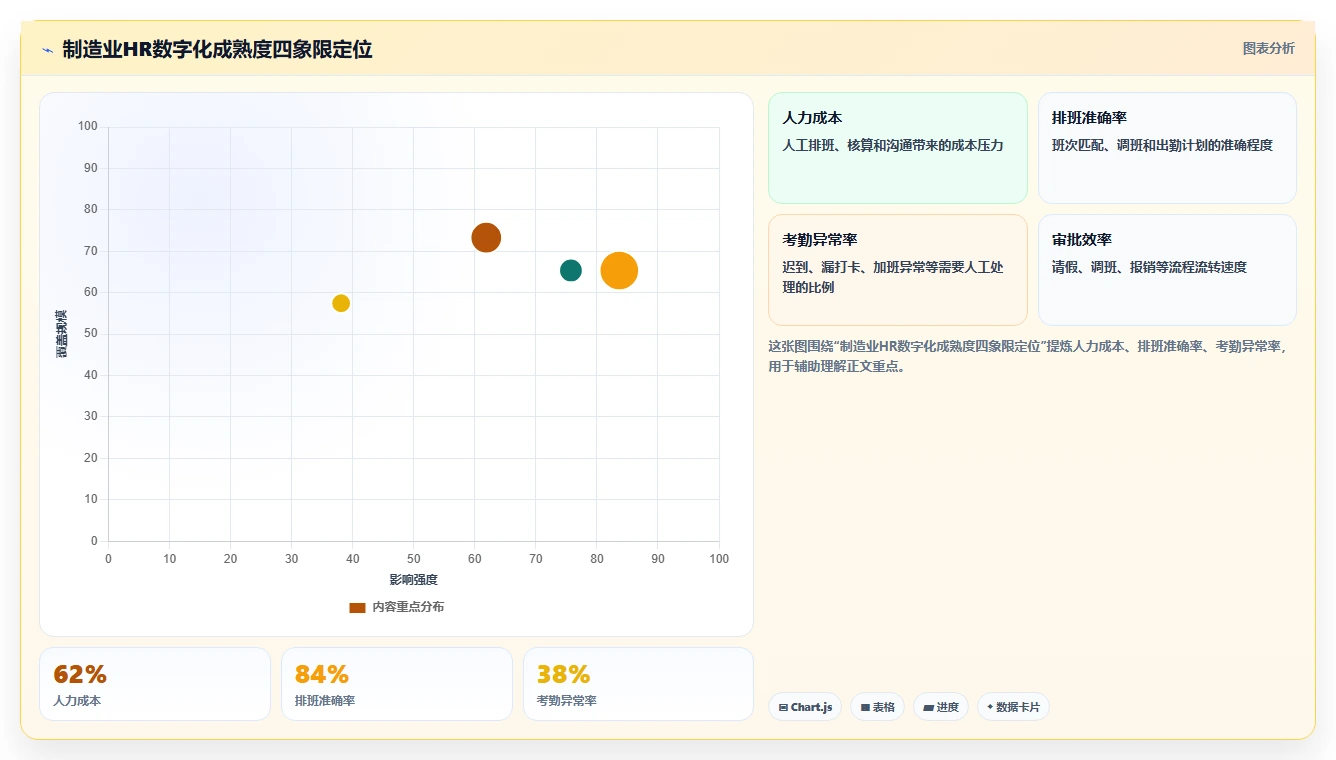Open the 人力成本 info card

897,148
